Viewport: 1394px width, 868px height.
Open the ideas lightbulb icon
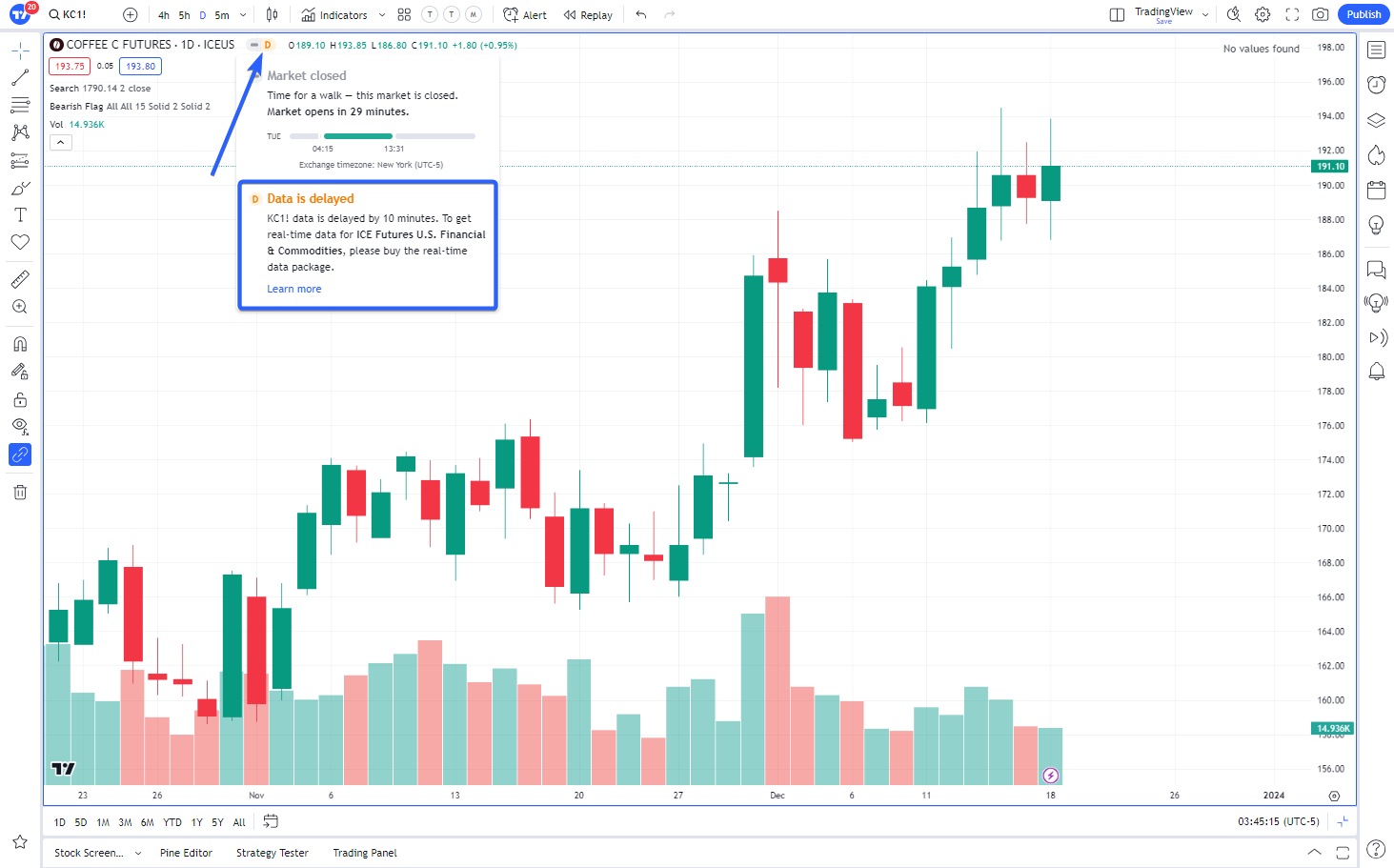coord(1376,225)
